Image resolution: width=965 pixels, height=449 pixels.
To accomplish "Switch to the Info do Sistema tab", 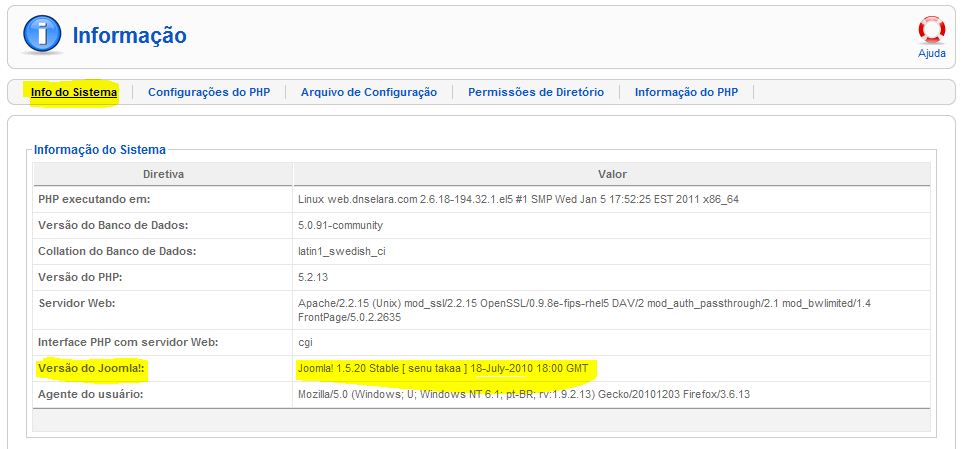I will tap(74, 92).
